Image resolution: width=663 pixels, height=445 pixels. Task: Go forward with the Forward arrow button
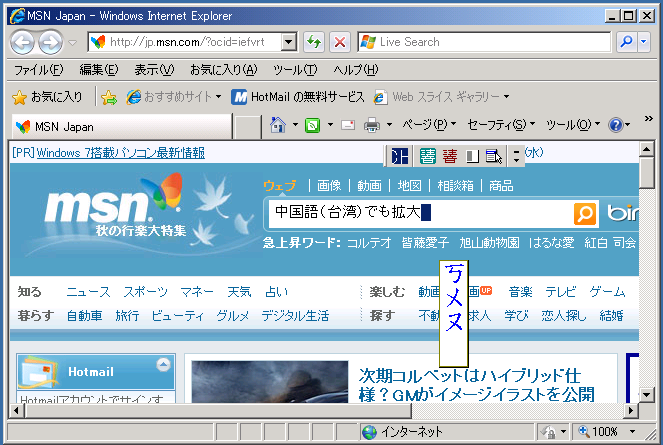pos(50,42)
